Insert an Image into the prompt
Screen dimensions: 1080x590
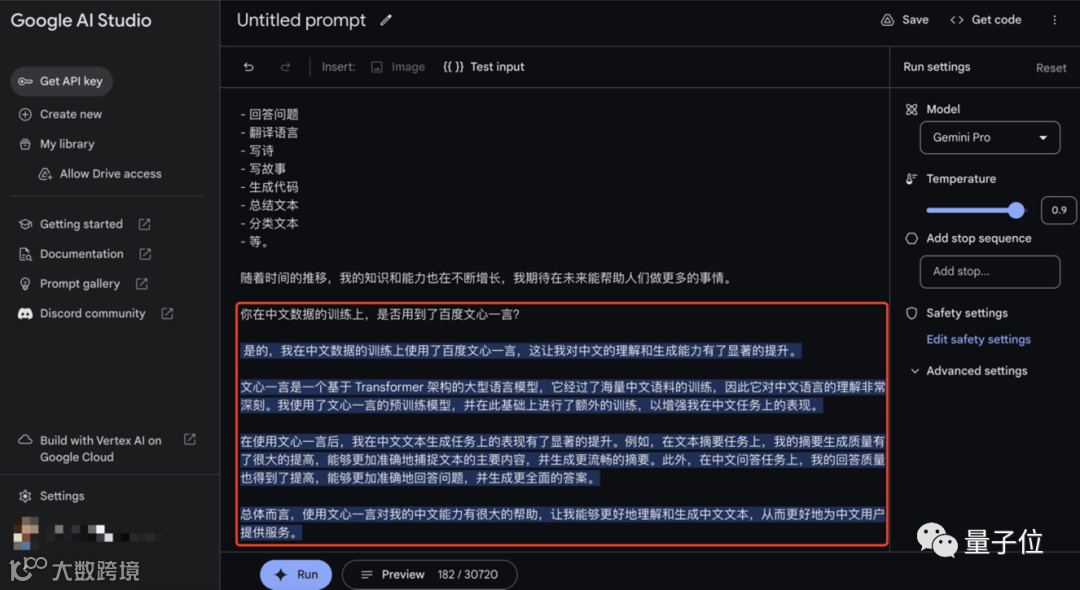(x=397, y=67)
